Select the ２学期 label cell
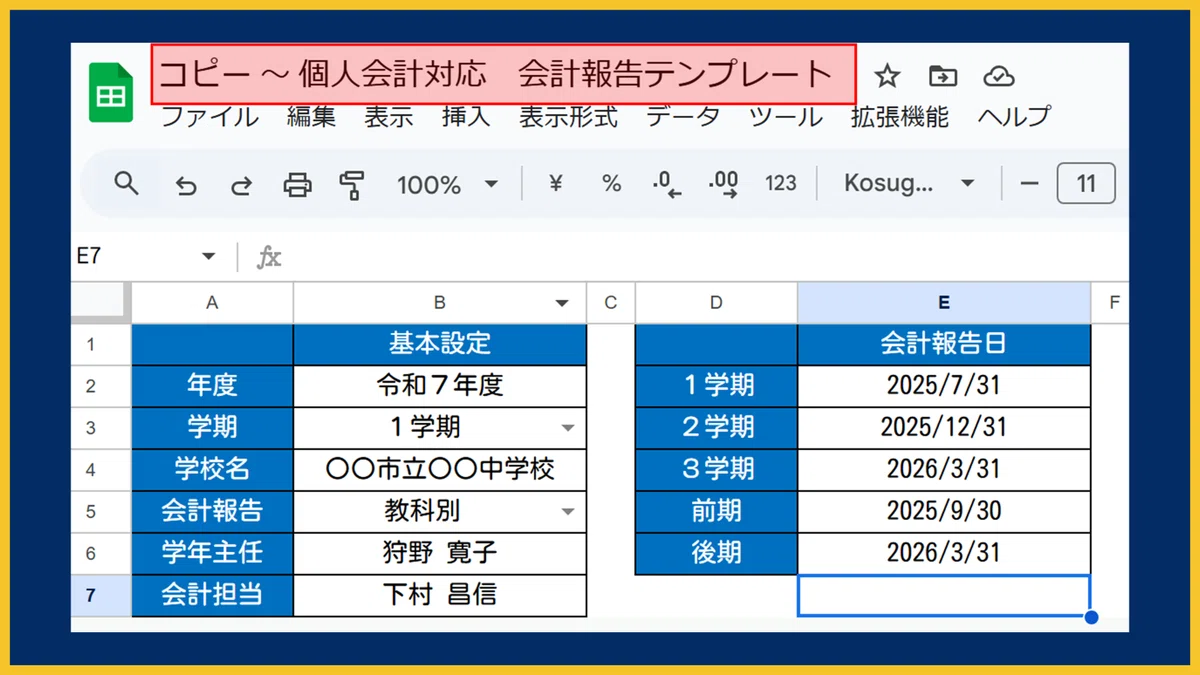 [x=716, y=428]
